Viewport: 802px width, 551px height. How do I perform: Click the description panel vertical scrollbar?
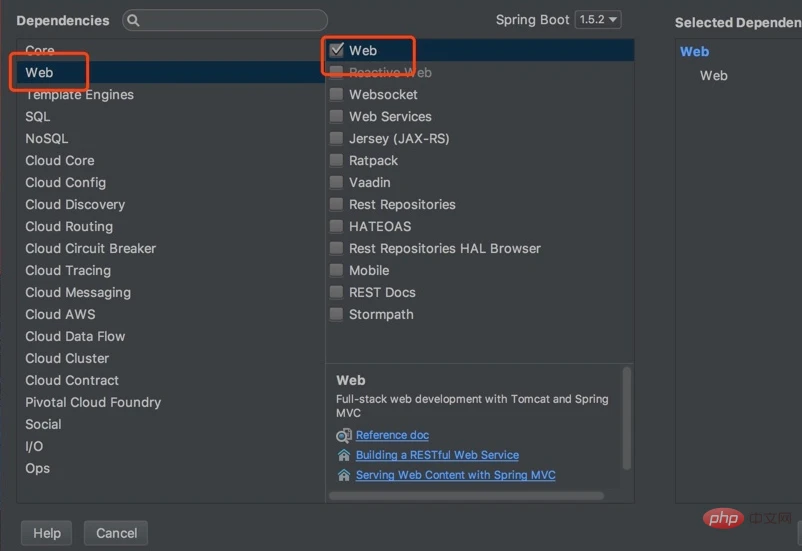pos(627,418)
